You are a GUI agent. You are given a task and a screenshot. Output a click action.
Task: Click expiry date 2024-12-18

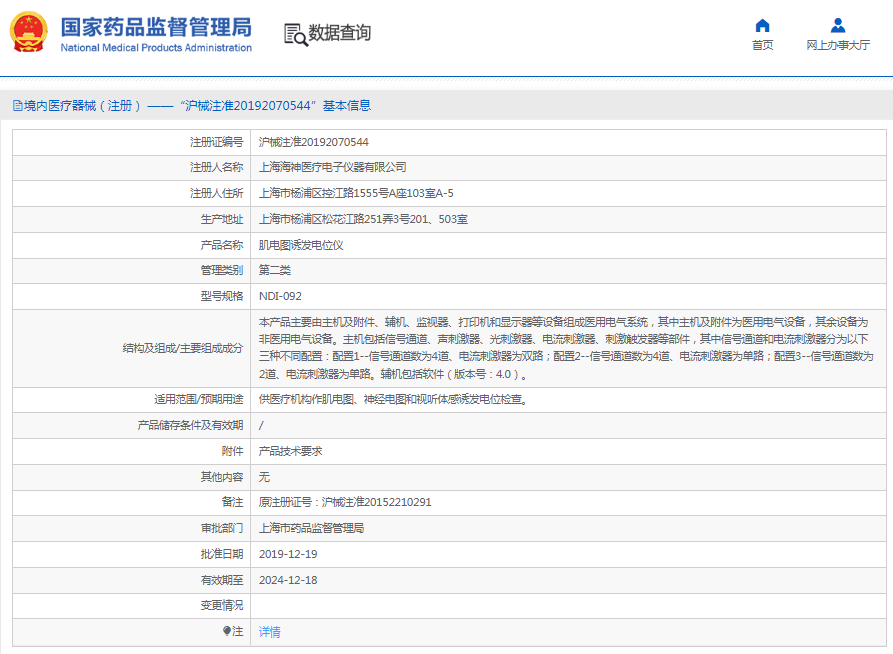pos(288,580)
